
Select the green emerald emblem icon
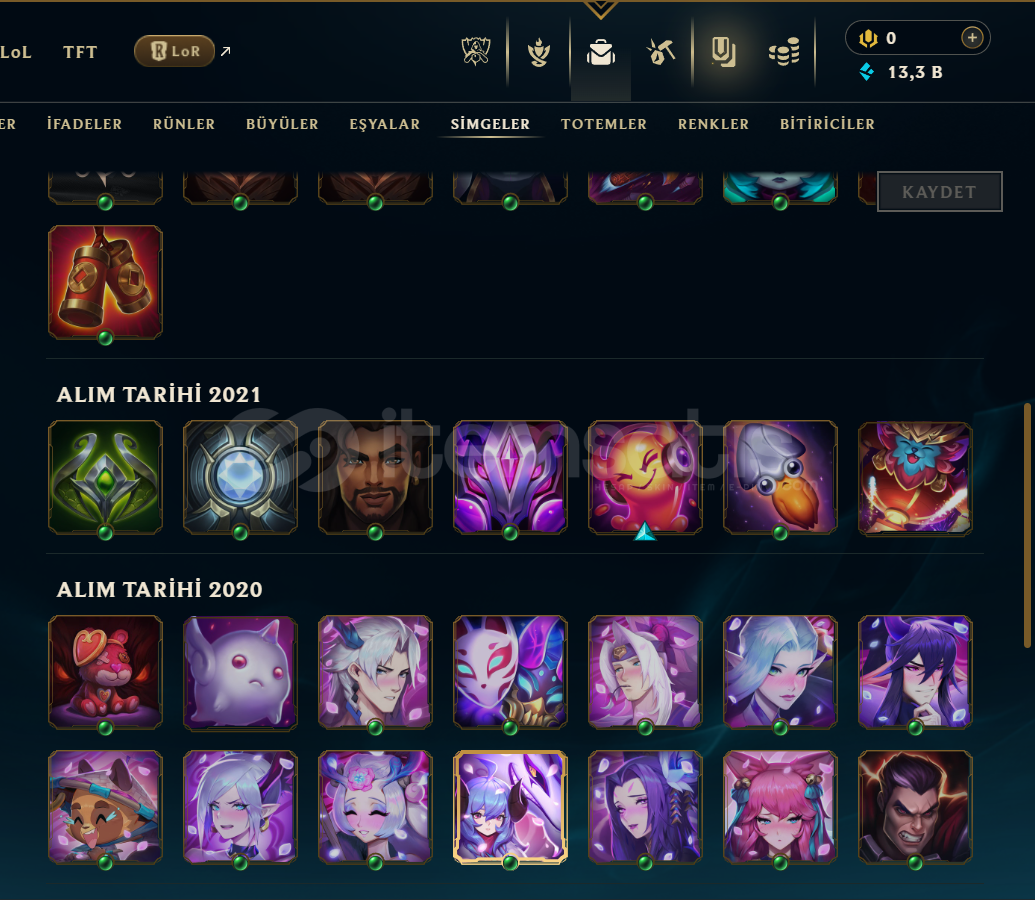(x=106, y=477)
